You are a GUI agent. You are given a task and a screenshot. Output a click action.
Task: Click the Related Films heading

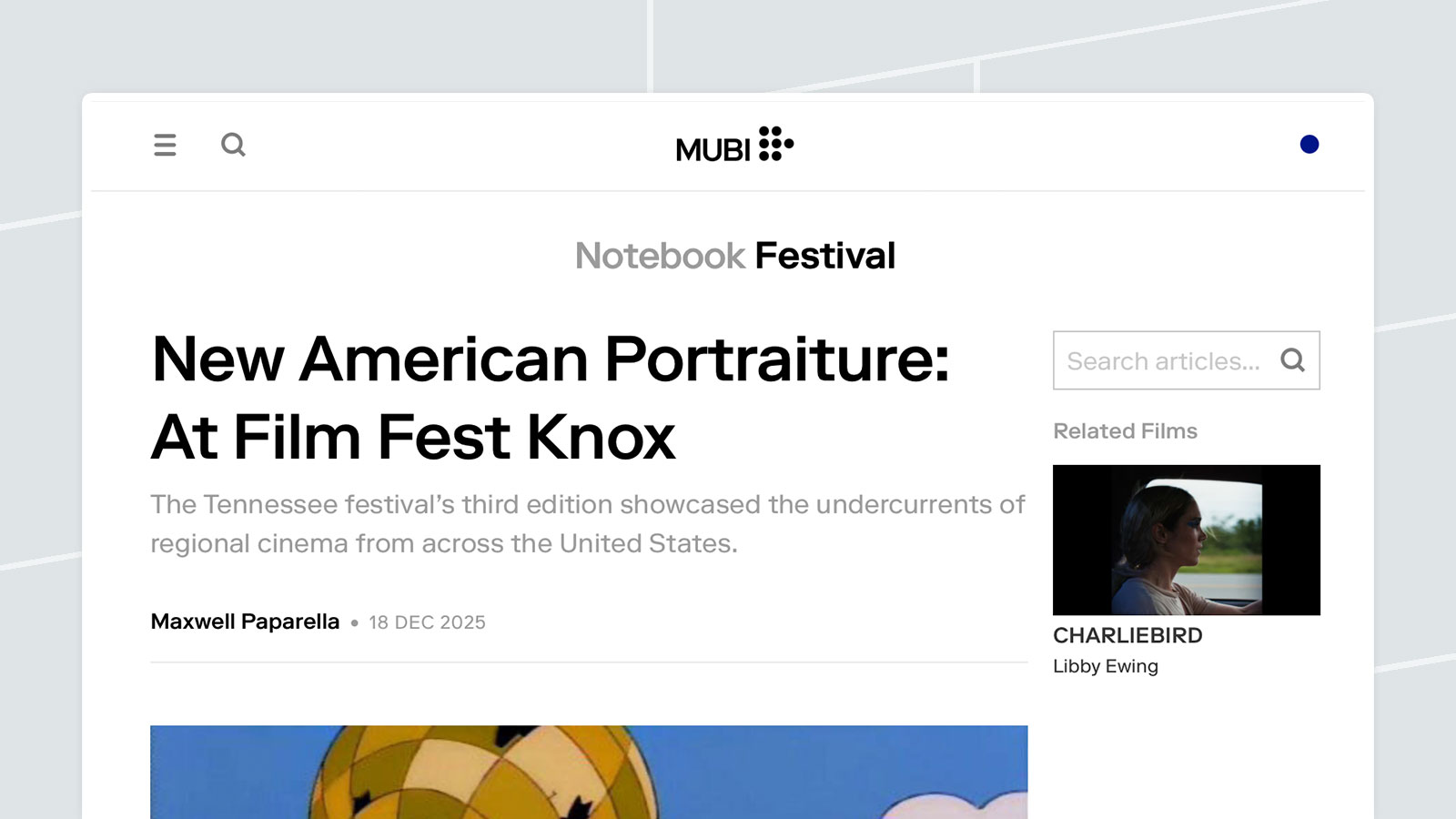1125,431
